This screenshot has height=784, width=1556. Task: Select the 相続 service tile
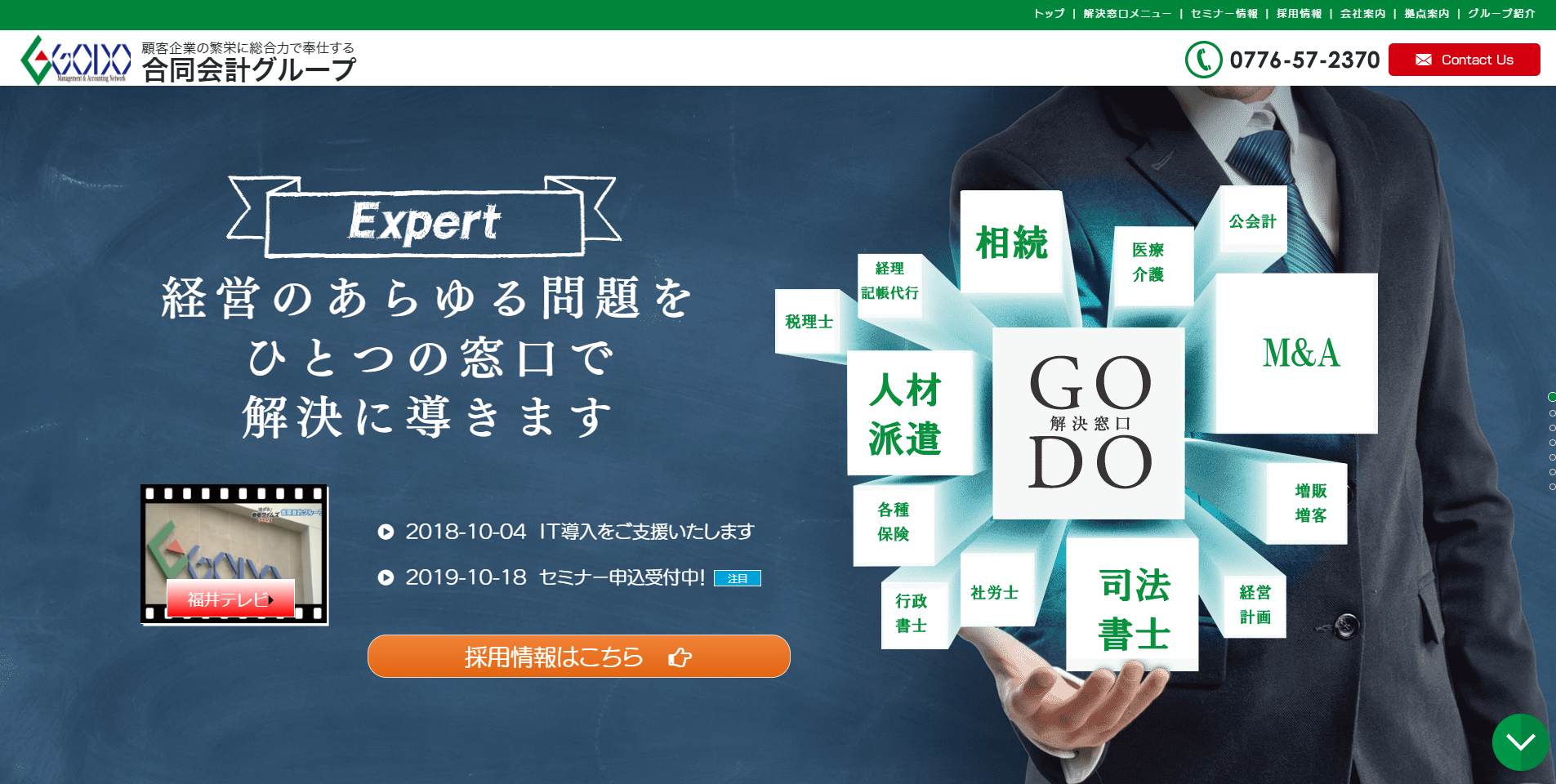(1011, 241)
